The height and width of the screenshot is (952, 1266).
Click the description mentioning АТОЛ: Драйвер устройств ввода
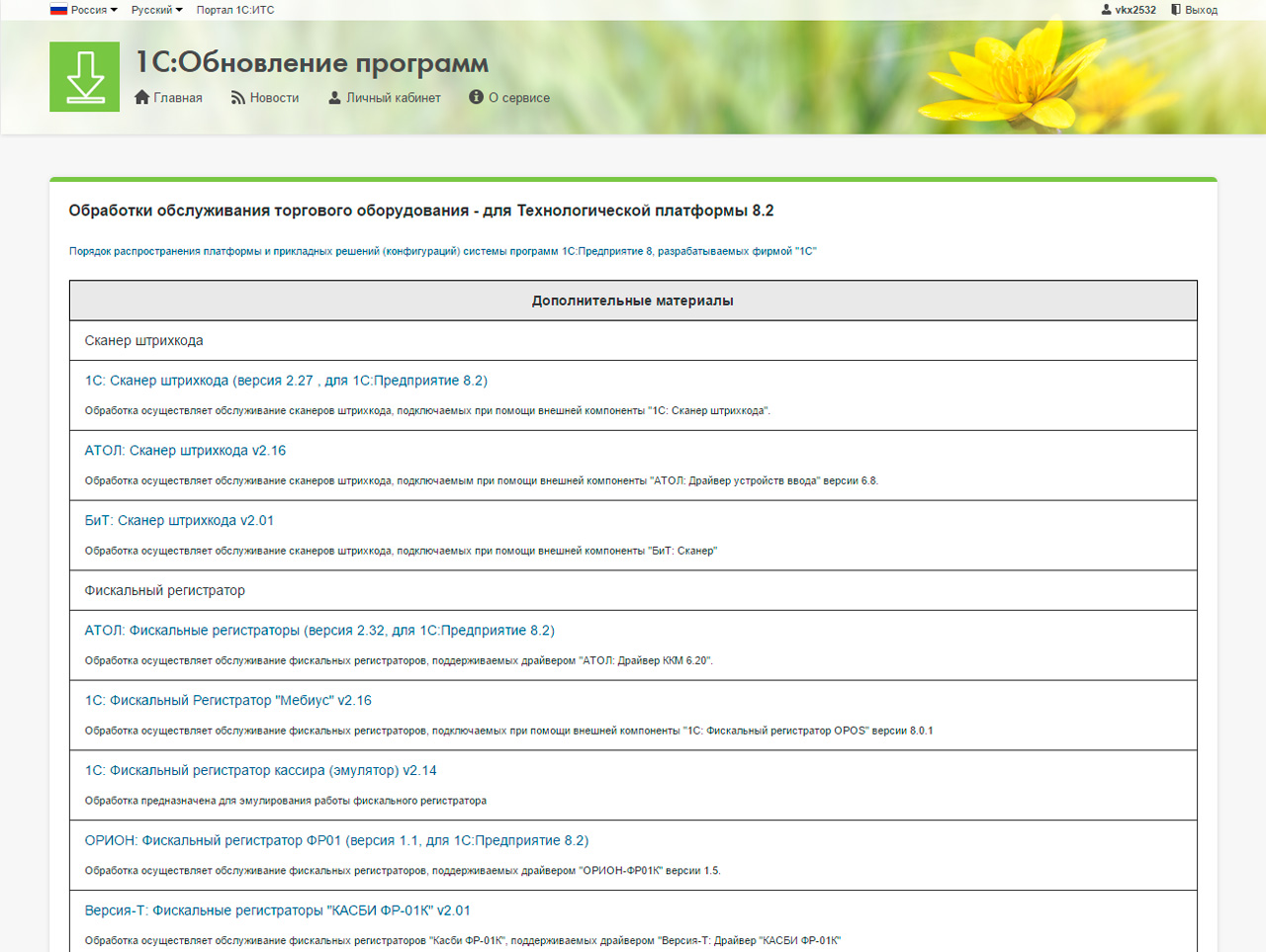click(482, 481)
